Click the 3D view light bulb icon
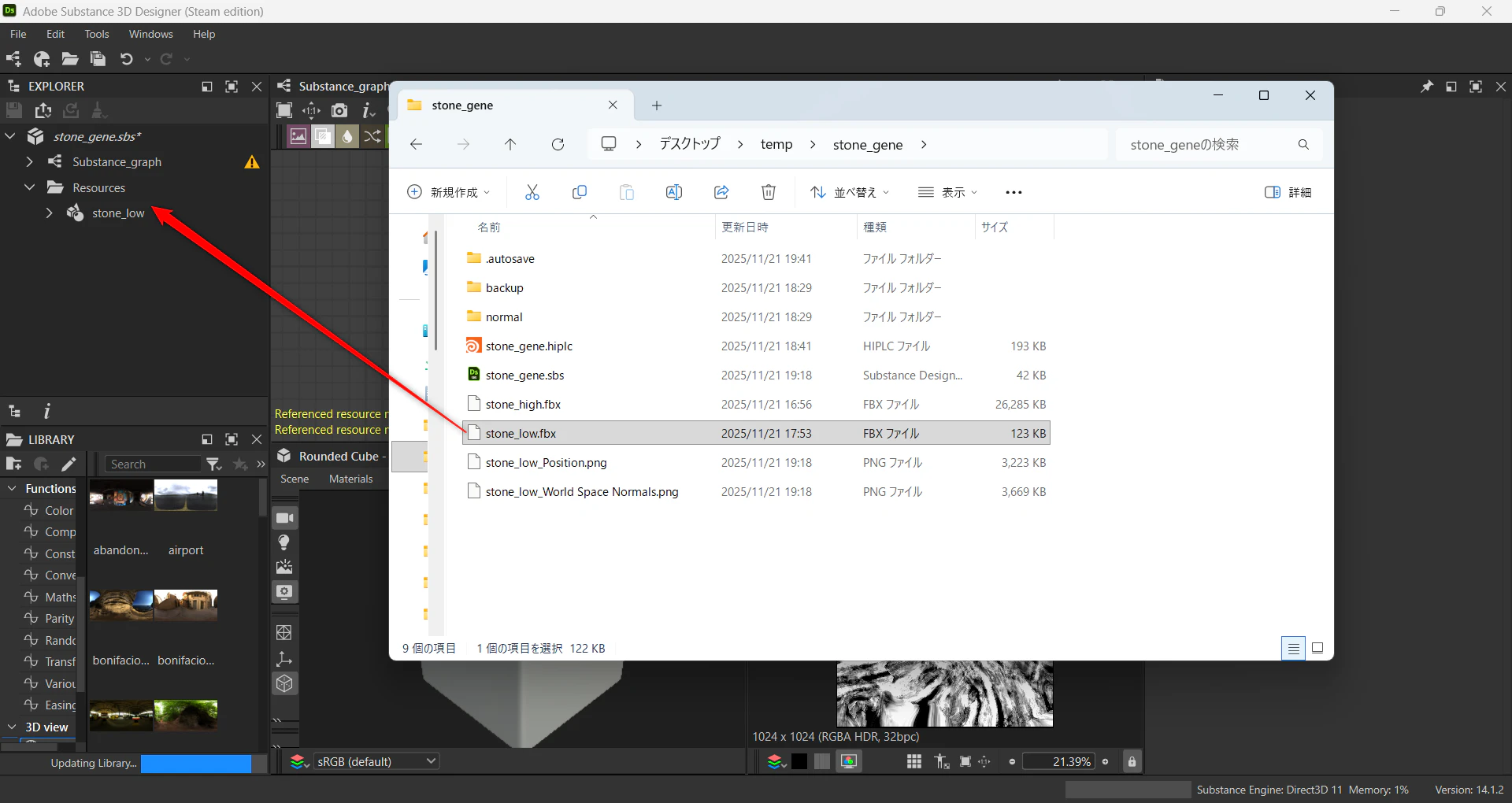This screenshot has height=803, width=1512. coord(284,542)
